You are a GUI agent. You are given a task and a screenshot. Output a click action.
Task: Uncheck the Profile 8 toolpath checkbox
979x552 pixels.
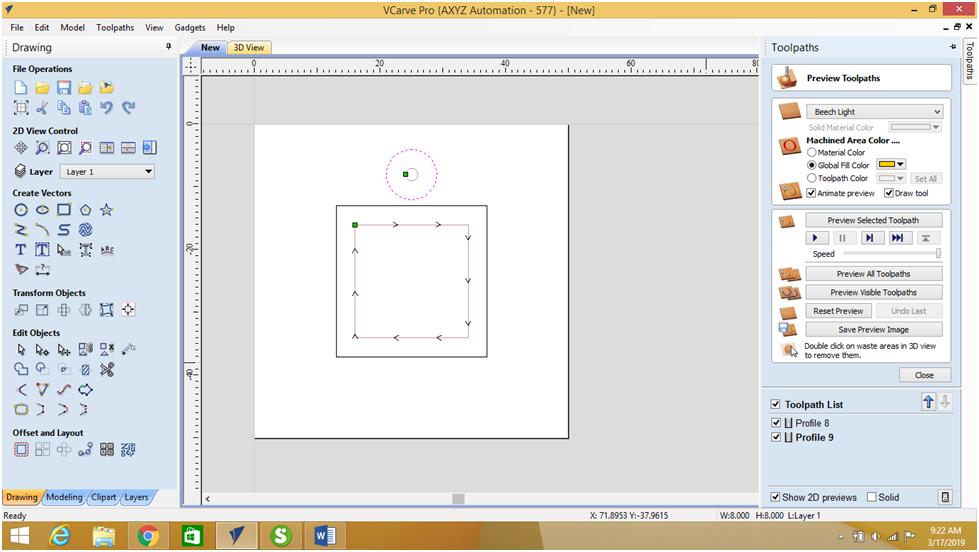(x=776, y=423)
